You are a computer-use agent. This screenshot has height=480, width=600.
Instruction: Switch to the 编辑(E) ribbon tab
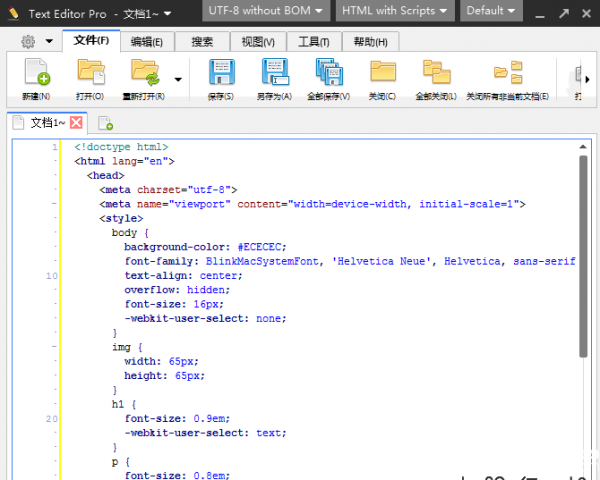pos(147,41)
